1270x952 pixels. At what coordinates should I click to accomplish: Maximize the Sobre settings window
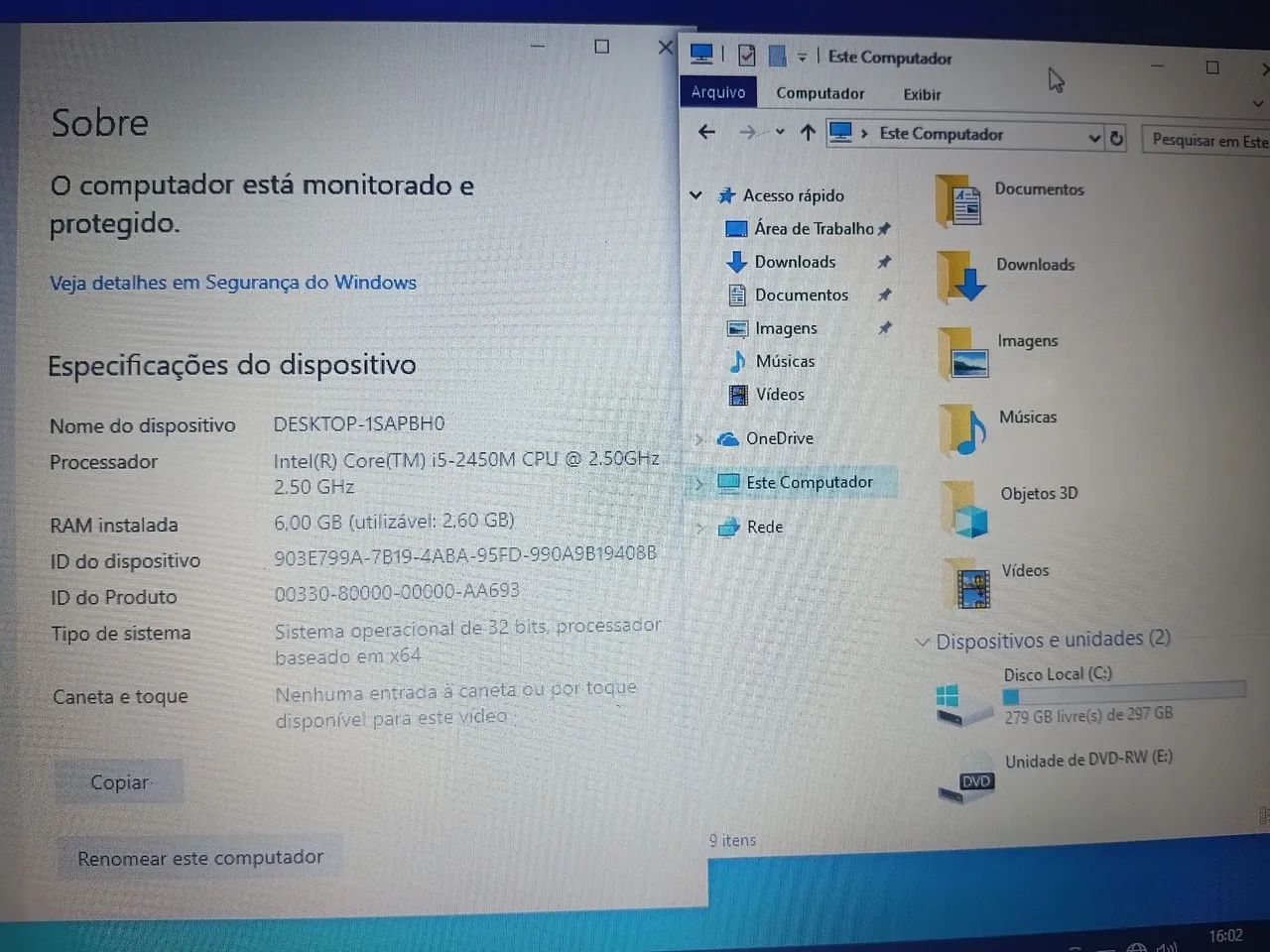click(601, 46)
